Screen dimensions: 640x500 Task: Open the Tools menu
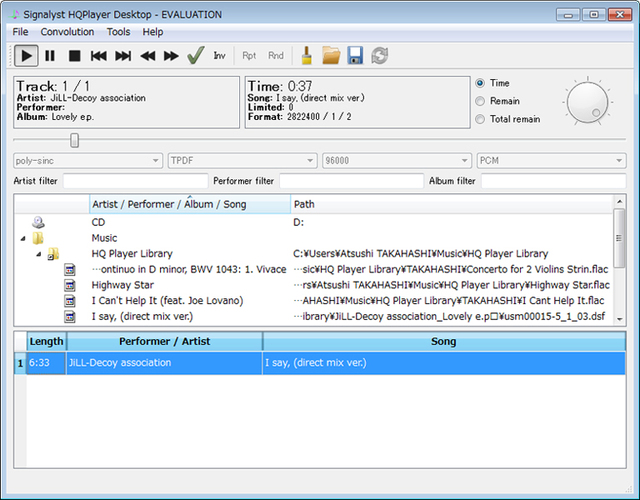pyautogui.click(x=118, y=32)
